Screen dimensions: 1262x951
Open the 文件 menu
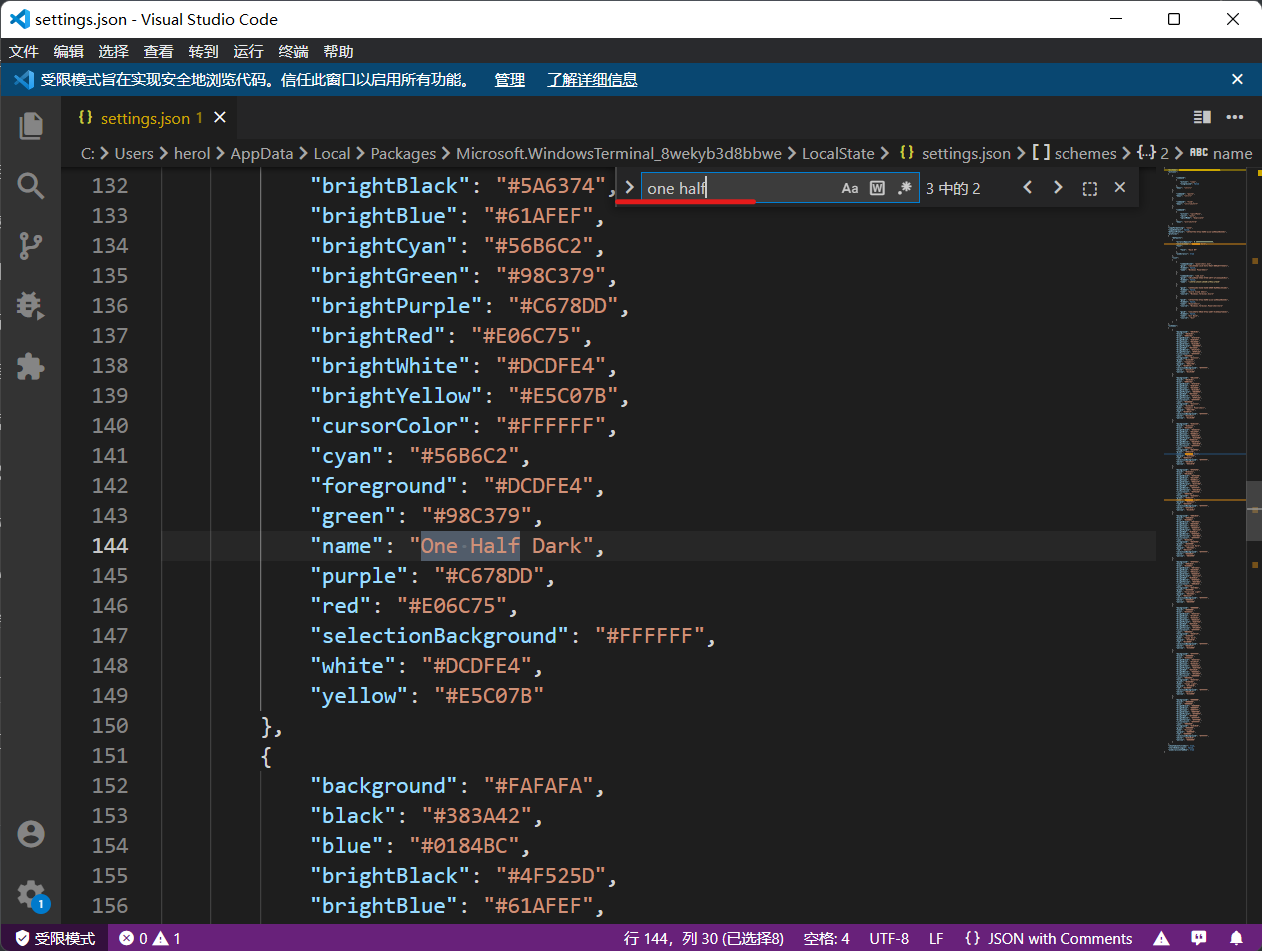click(x=24, y=51)
